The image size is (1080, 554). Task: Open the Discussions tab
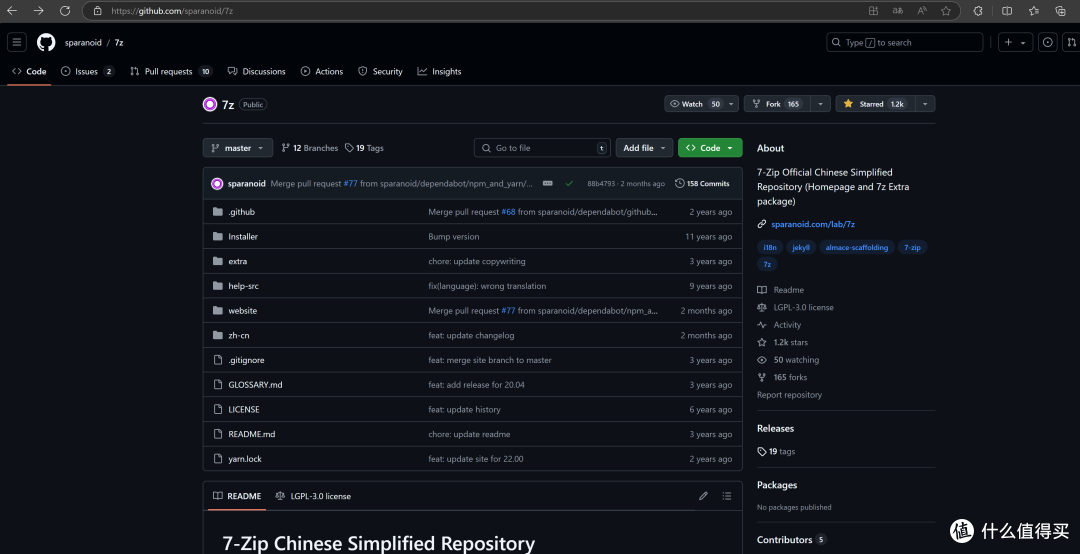(x=256, y=72)
